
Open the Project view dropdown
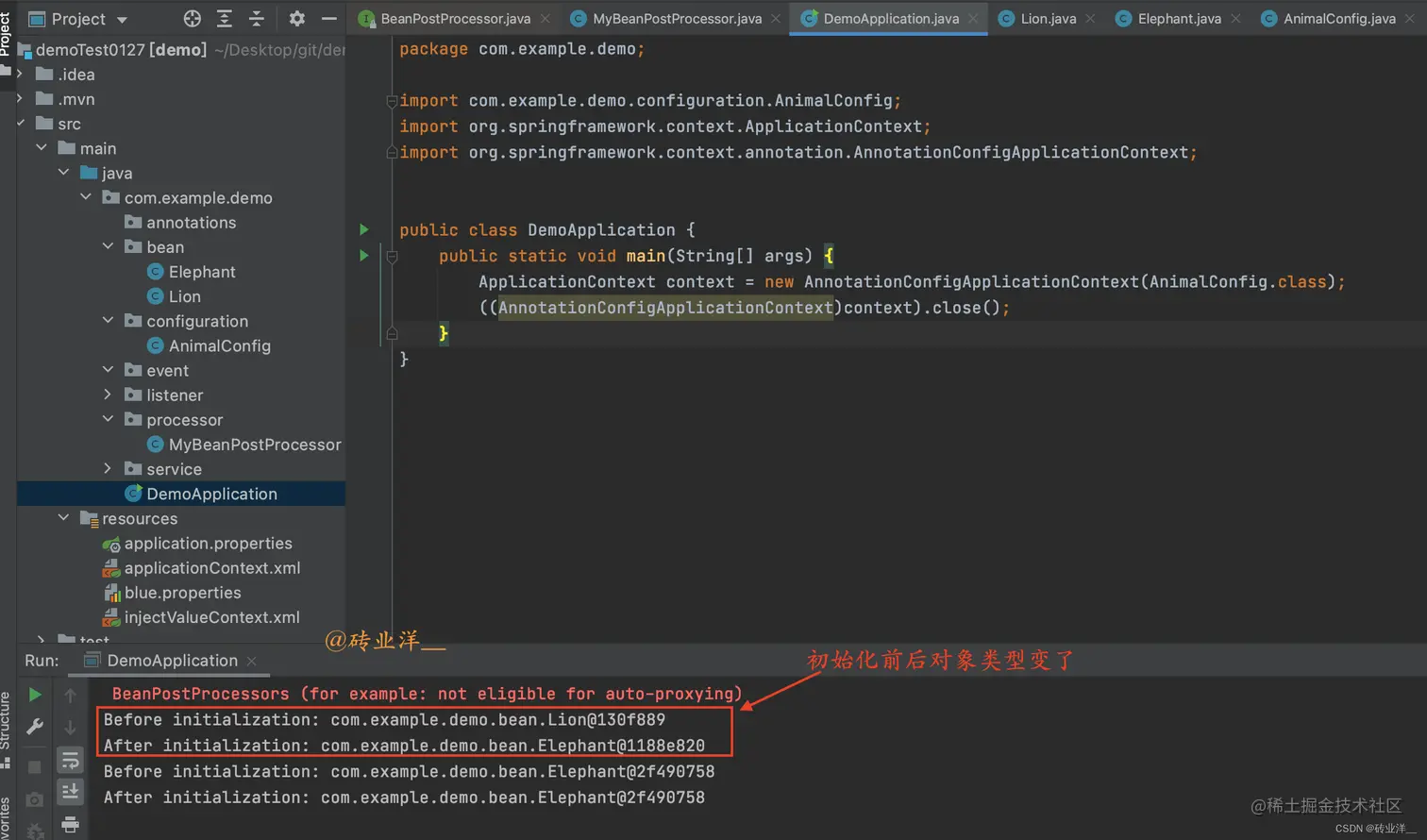coord(122,20)
